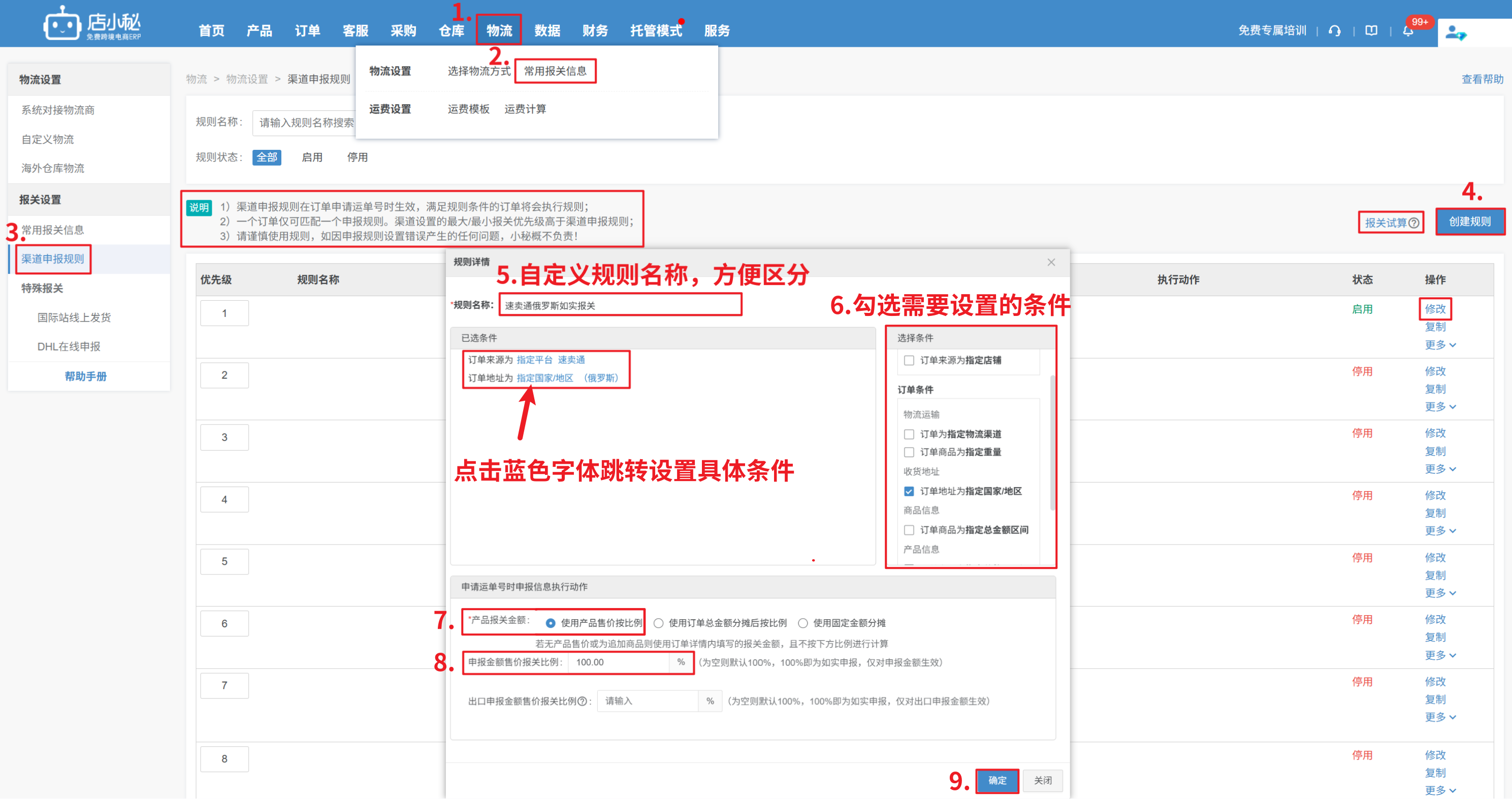
Task: Tick the 订单商品为指定重量 checkbox
Action: click(x=909, y=452)
